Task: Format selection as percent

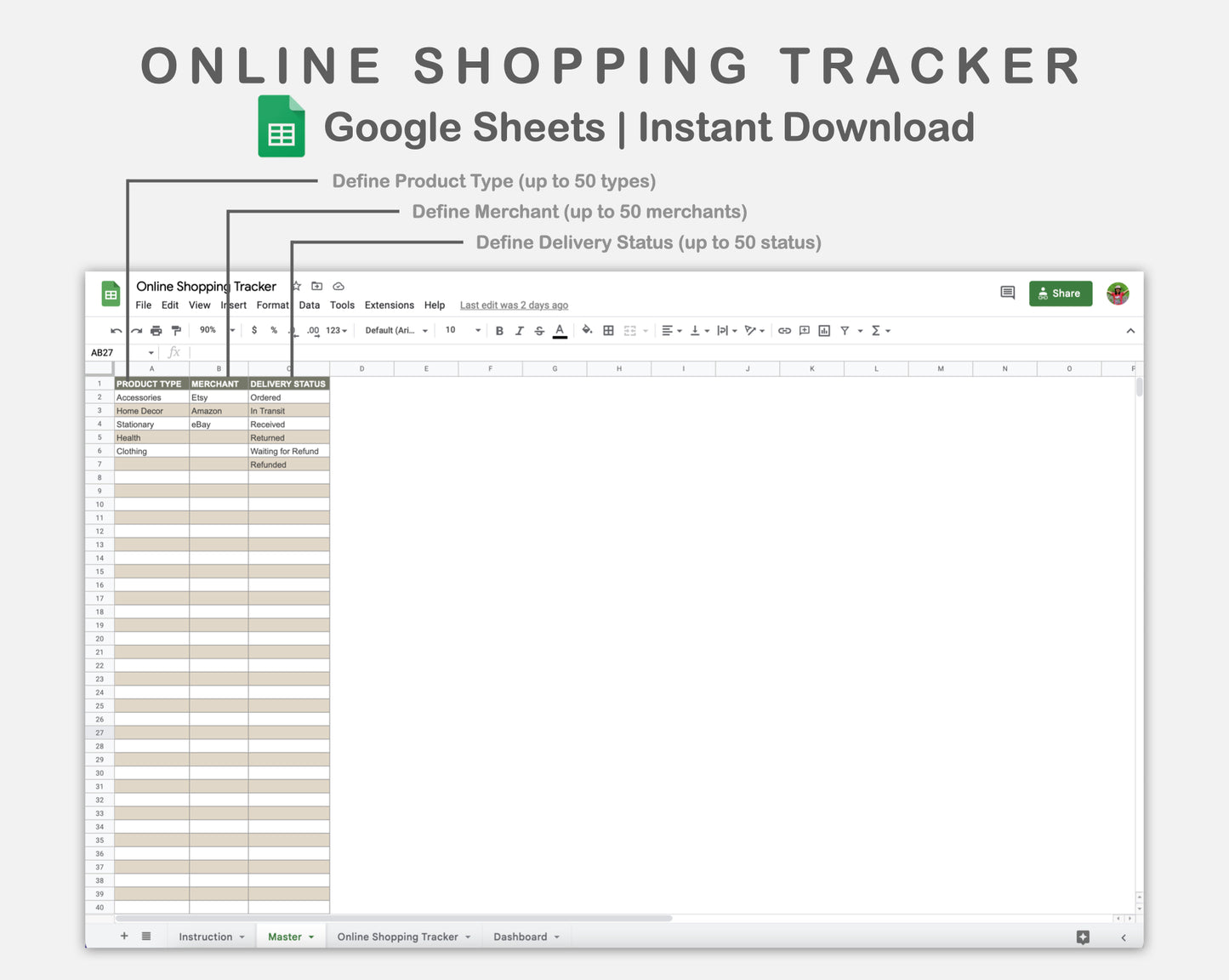Action: 273,330
